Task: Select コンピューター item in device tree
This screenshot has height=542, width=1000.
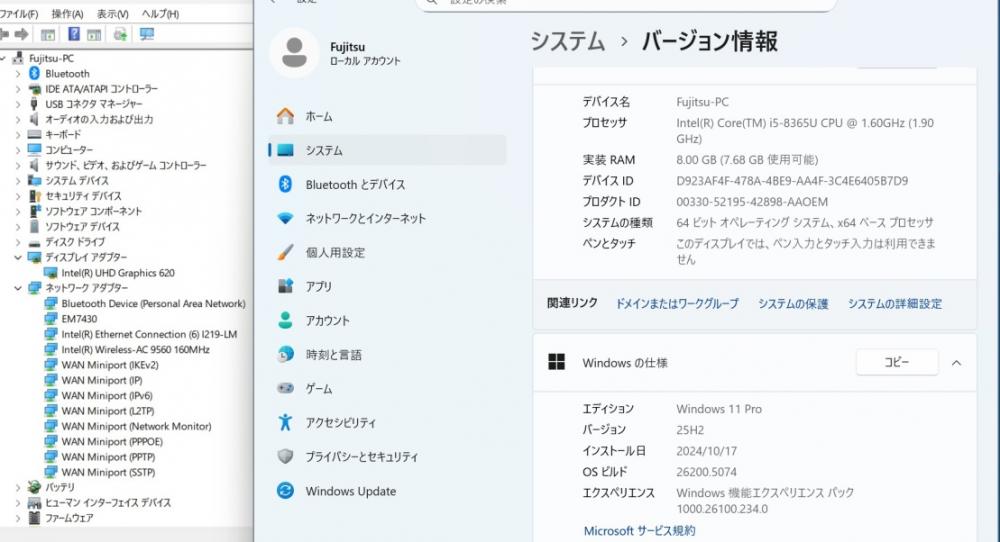Action: click(x=69, y=150)
